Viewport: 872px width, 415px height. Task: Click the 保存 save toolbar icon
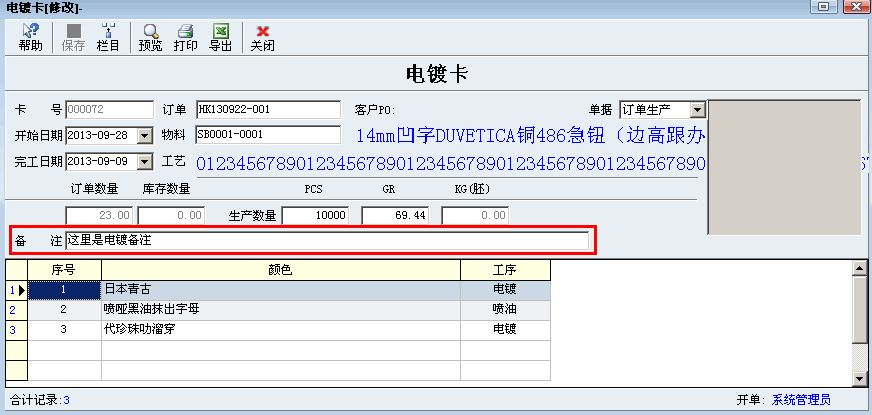pos(73,38)
